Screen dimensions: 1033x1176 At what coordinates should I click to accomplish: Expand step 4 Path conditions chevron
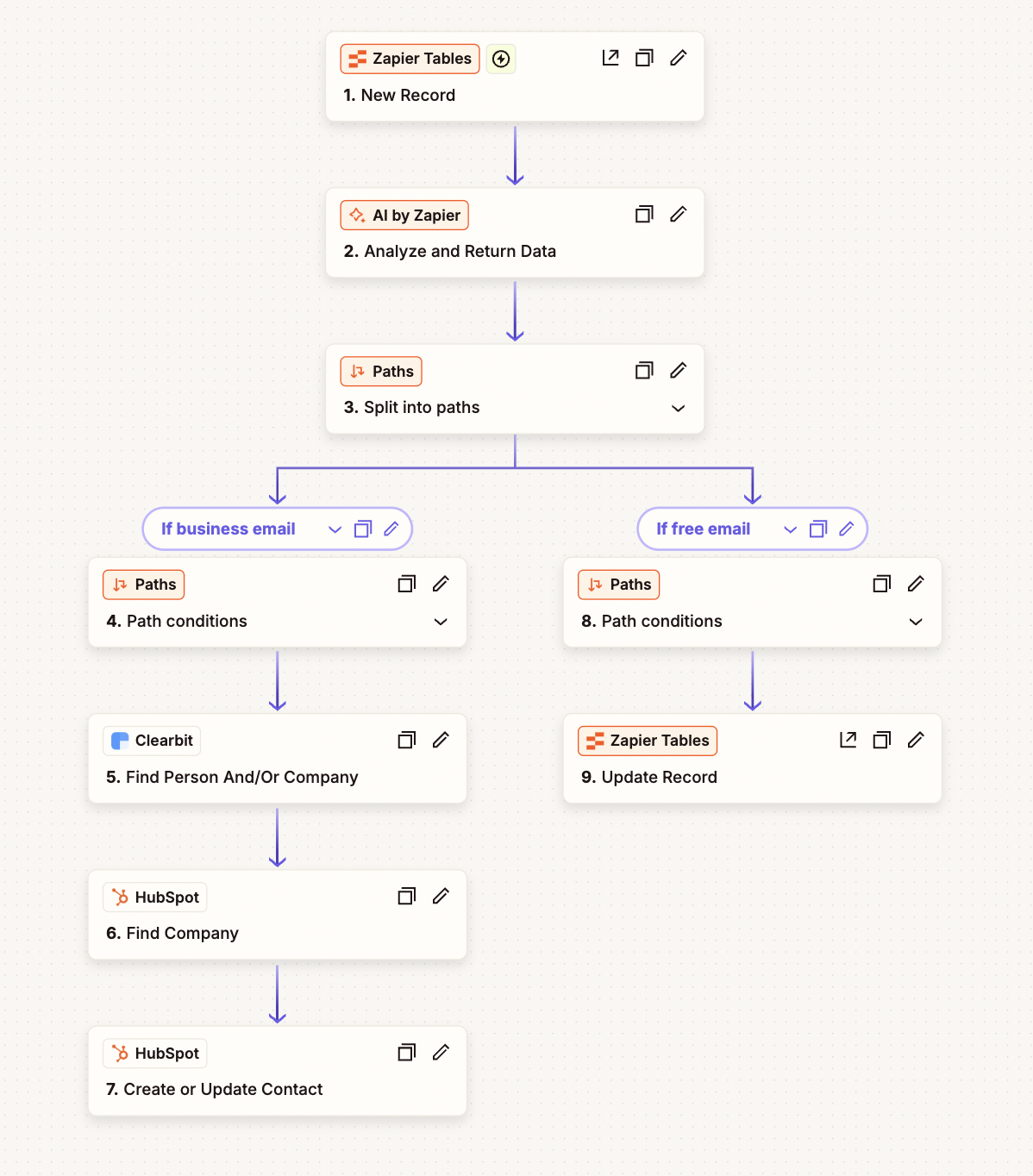point(441,622)
